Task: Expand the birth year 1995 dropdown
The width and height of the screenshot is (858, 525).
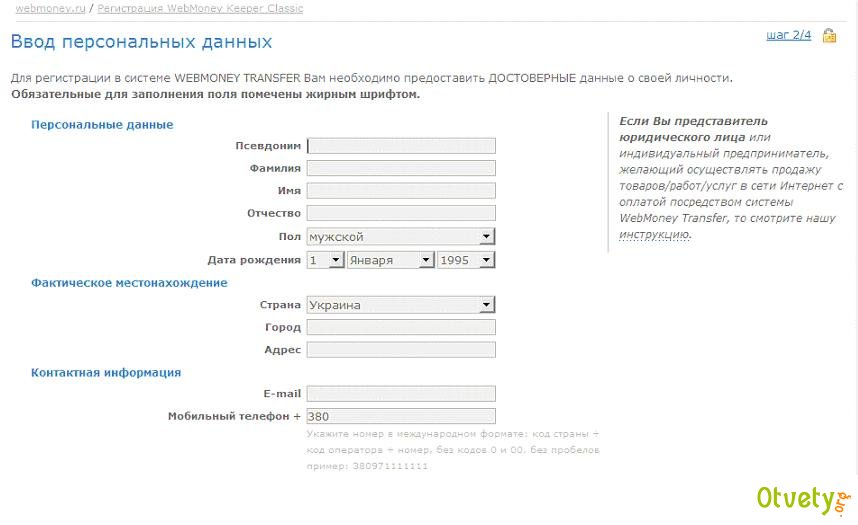Action: 466,260
